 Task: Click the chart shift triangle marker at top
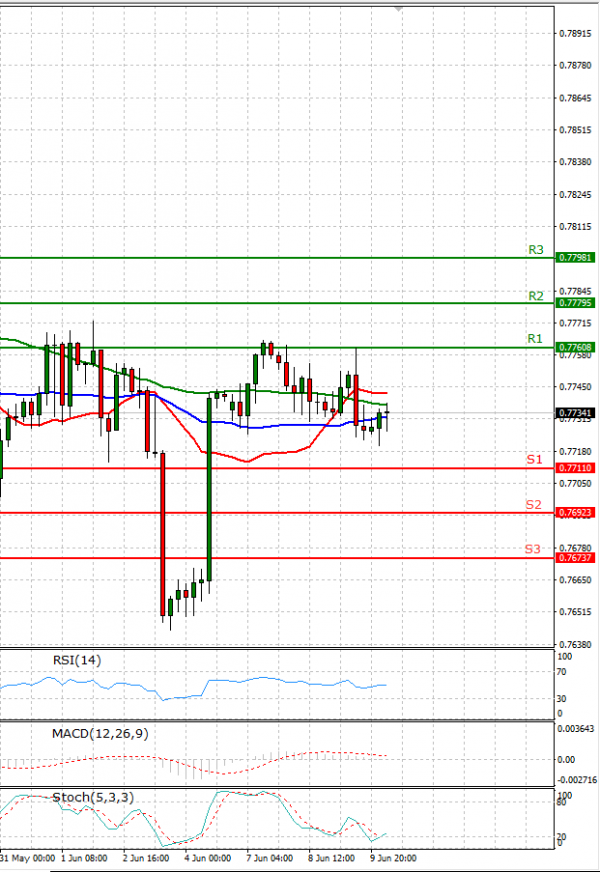[398, 9]
